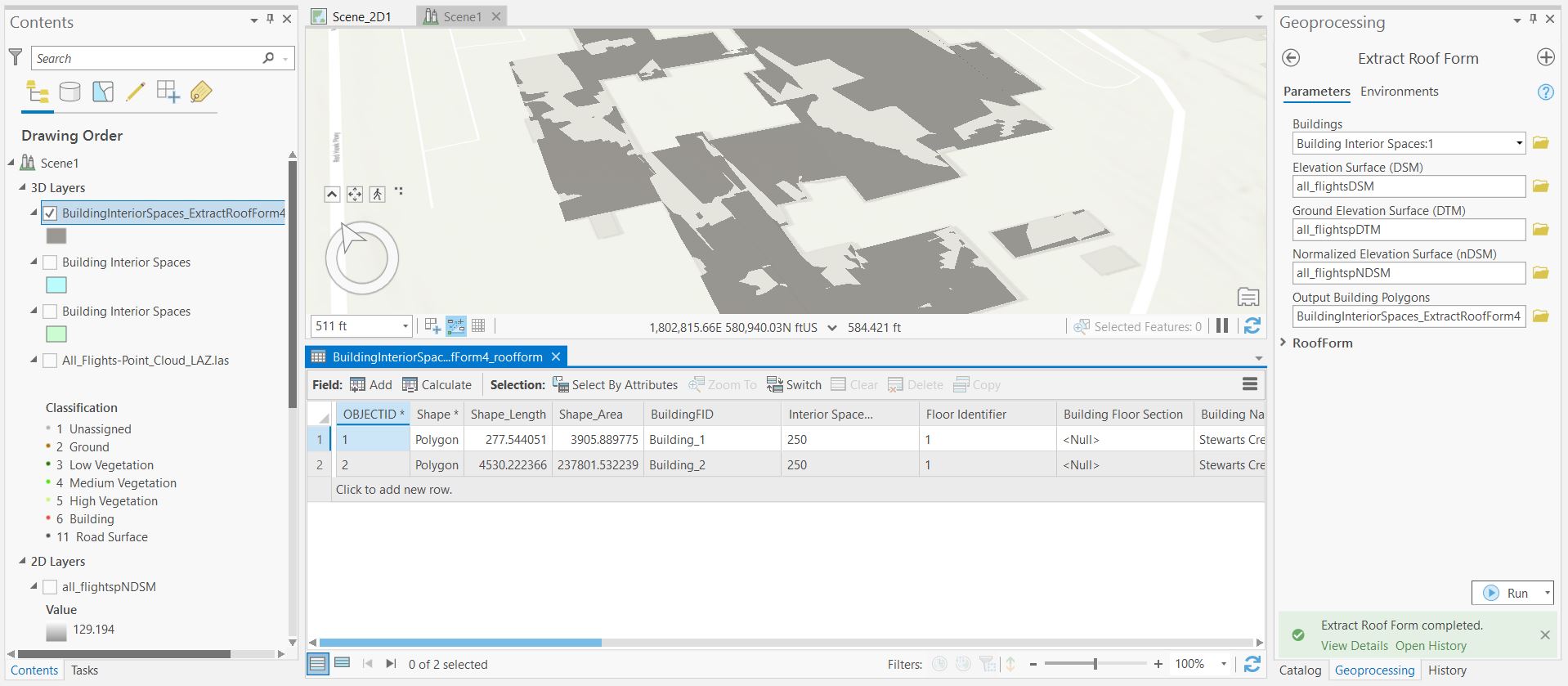Screen dimensions: 1568x686
Task: Uncheck BuildingInteriorSpaces_ExtractRoofForm4 layer visibility
Action: coord(50,213)
